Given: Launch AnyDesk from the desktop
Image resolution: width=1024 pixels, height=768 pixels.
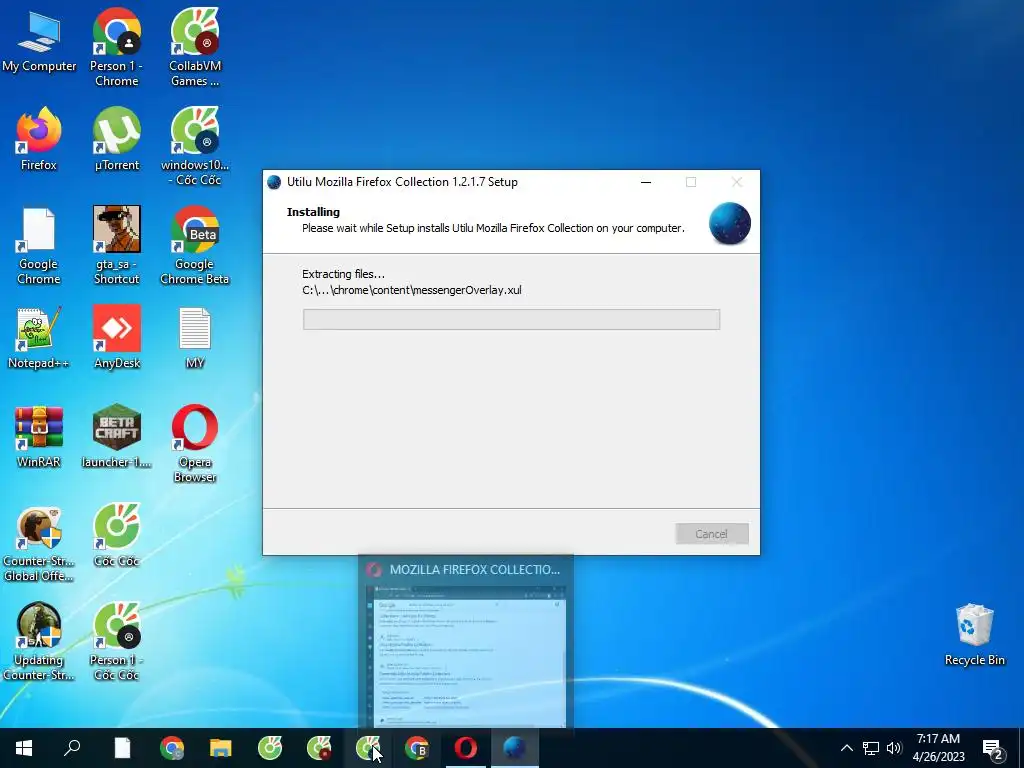Looking at the screenshot, I should 116,338.
